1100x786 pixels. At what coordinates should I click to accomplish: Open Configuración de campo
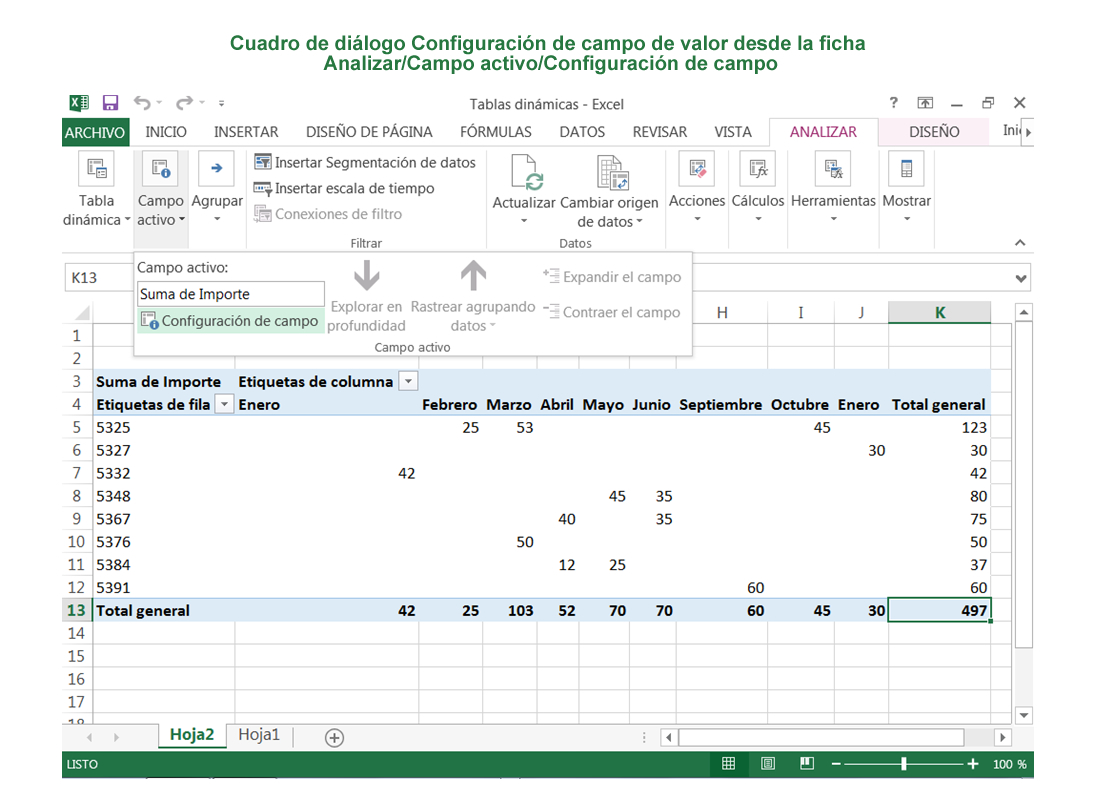(230, 321)
